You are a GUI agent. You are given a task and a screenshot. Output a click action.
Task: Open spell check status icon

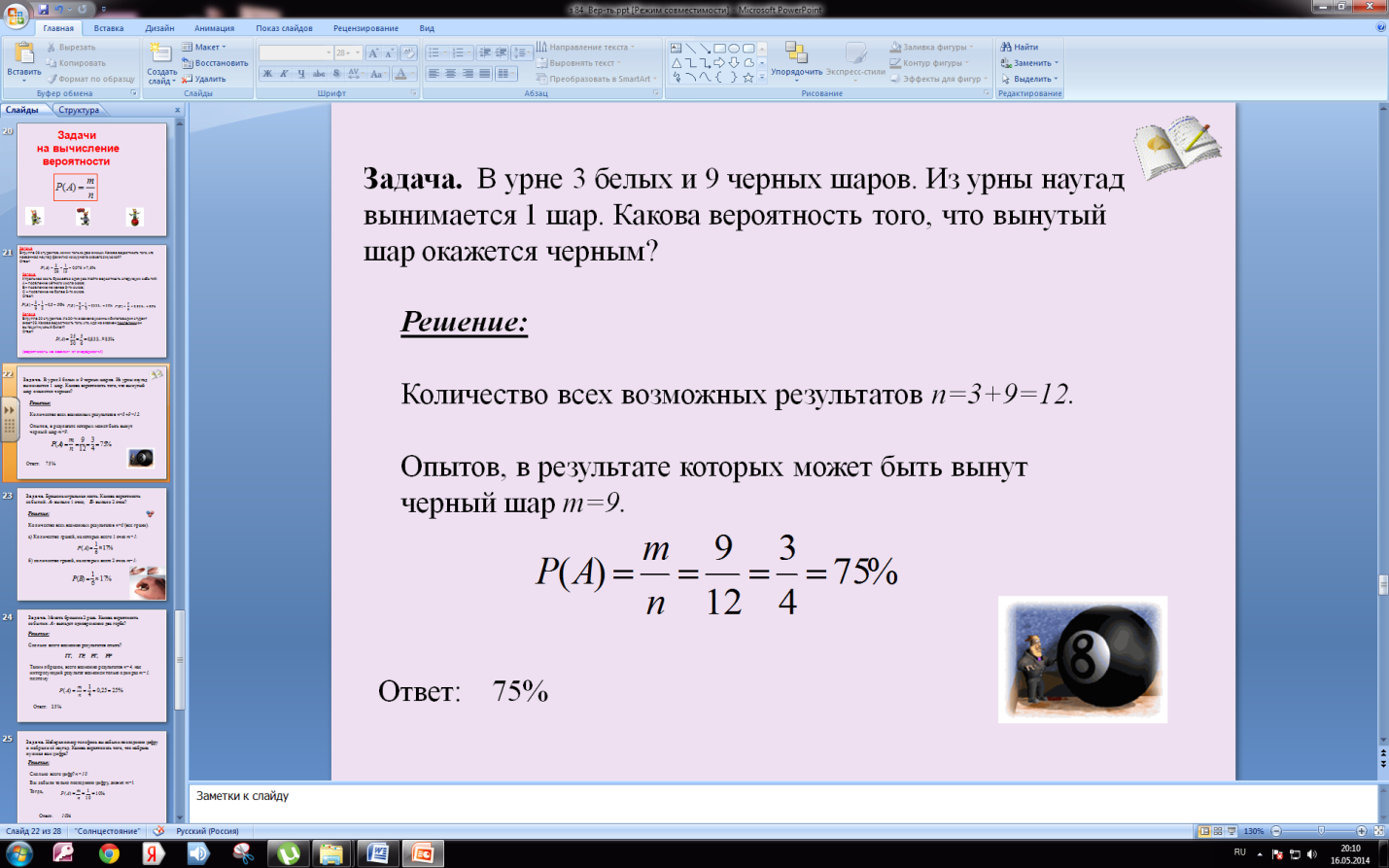[x=158, y=831]
